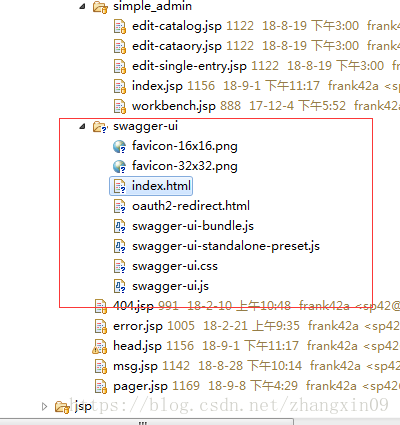Viewport: 400px width, 425px height.
Task: Click the pager.jsp file icon
Action: click(x=101, y=386)
